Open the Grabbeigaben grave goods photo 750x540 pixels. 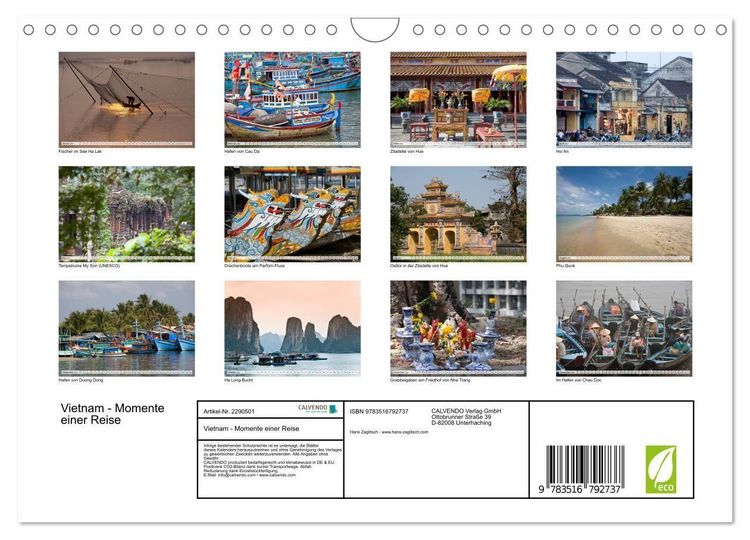458,328
